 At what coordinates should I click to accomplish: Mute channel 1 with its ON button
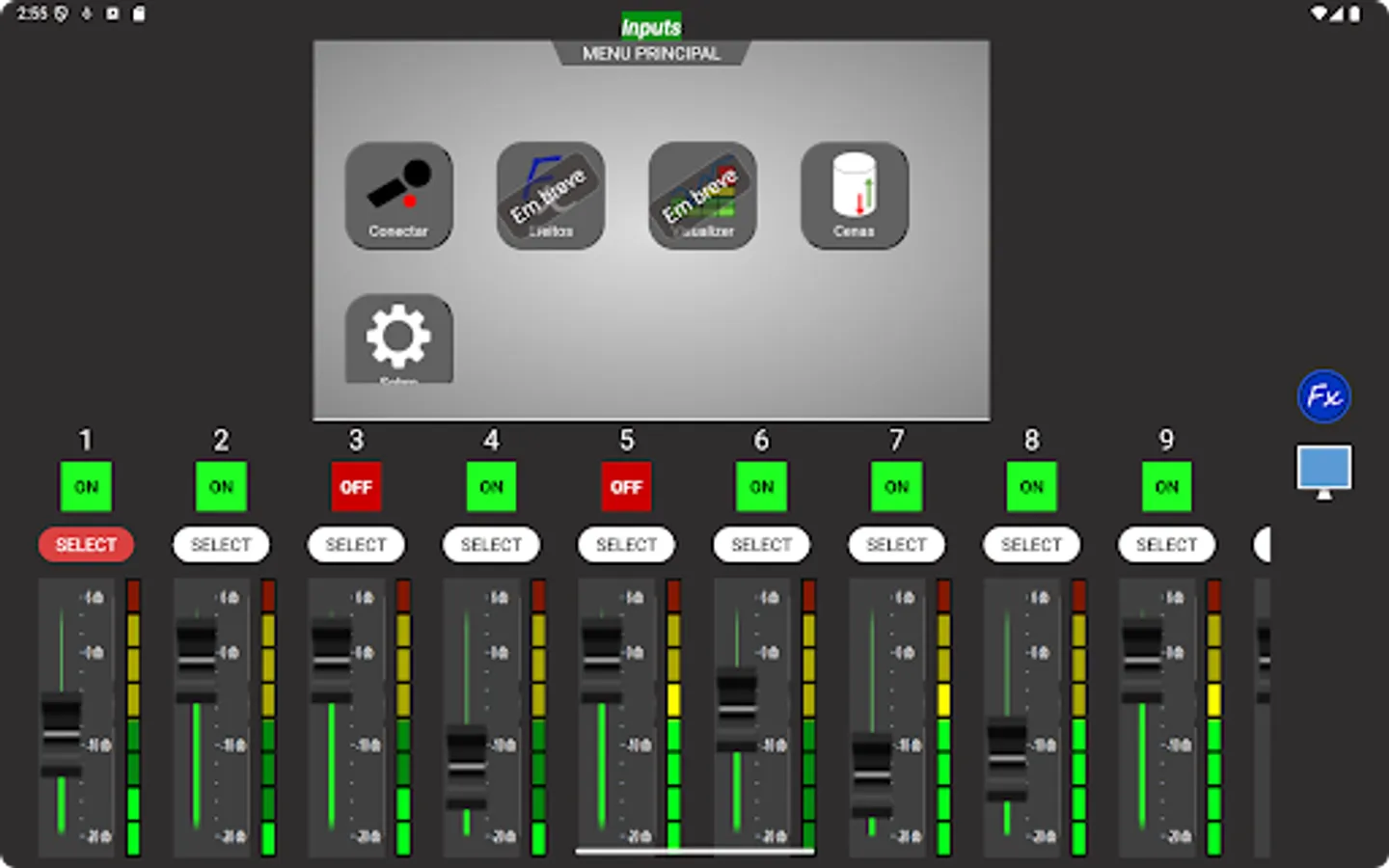[x=86, y=487]
